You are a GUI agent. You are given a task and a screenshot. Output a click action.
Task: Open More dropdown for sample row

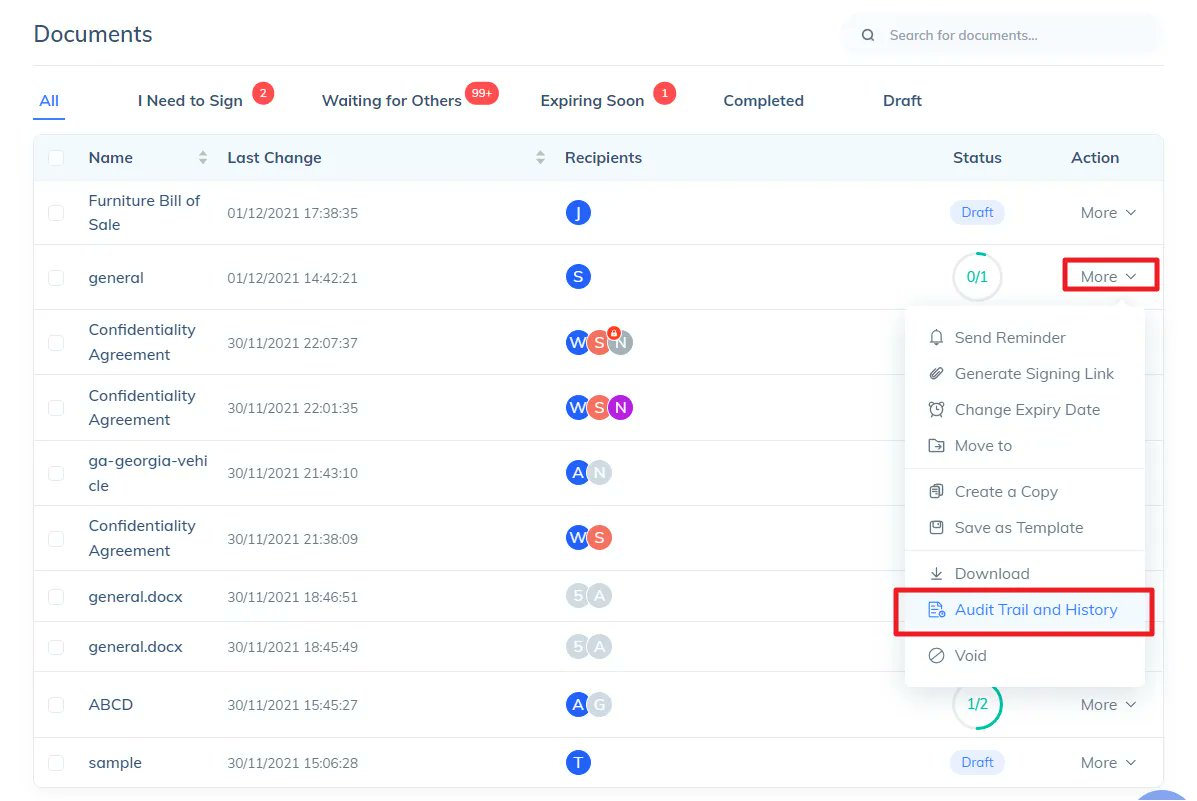pyautogui.click(x=1108, y=763)
